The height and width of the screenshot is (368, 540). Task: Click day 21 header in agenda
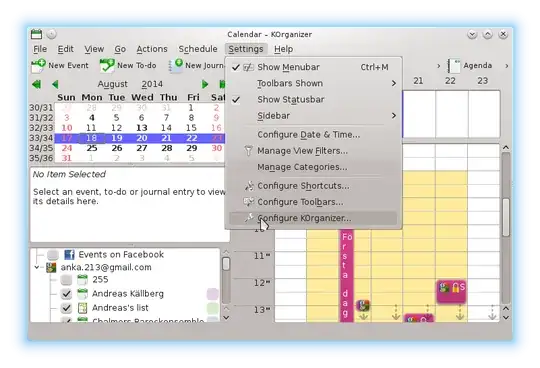point(418,81)
